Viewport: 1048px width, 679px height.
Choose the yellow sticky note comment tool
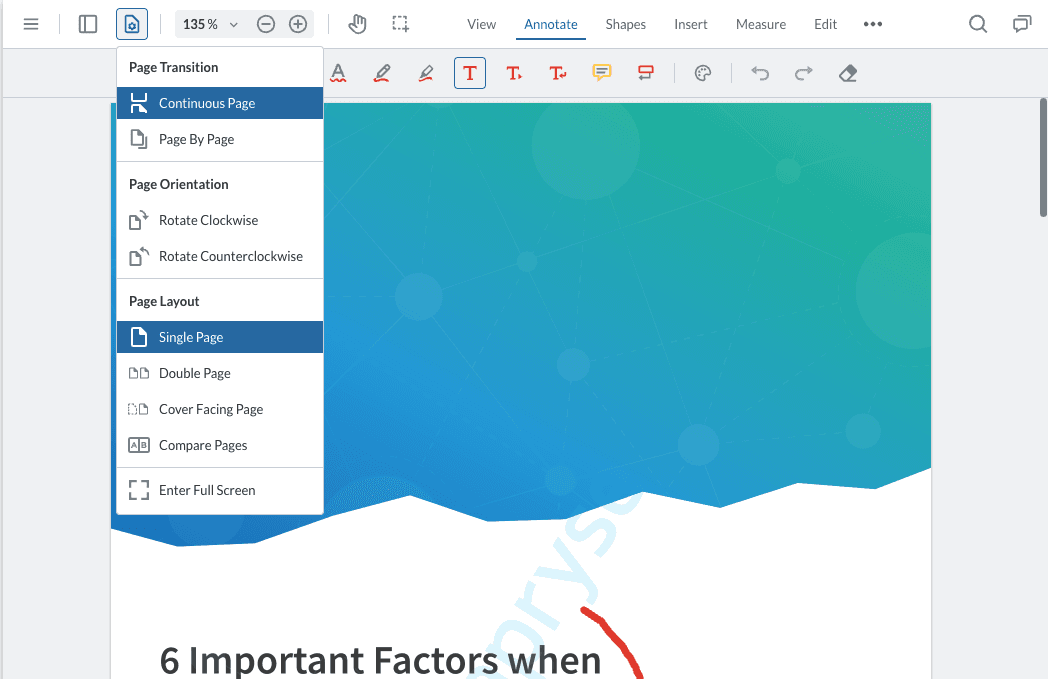coord(601,73)
